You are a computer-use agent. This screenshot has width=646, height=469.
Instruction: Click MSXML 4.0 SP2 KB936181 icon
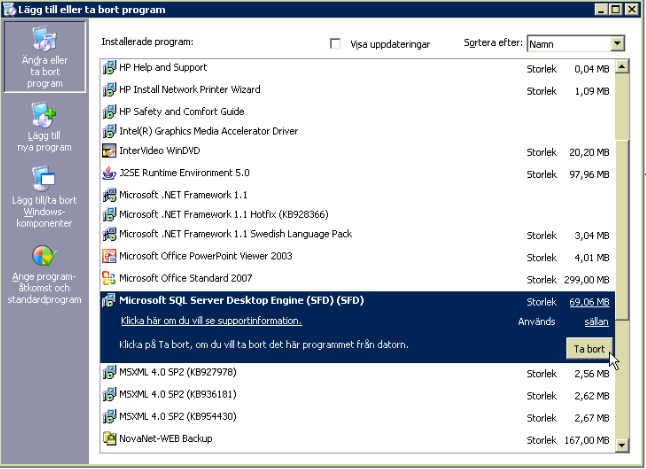[x=109, y=394]
